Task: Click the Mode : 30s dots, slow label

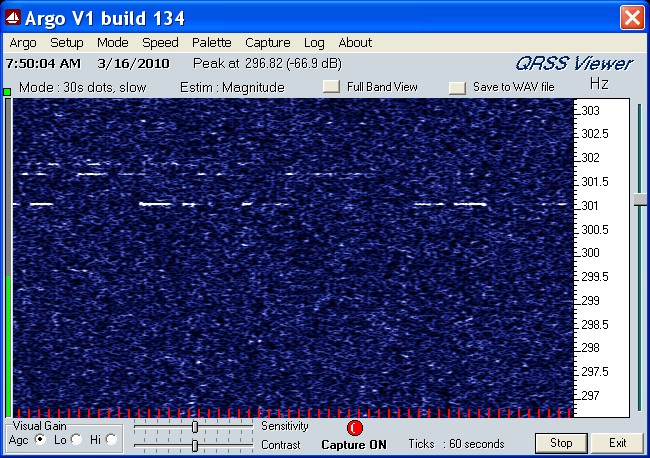Action: tap(82, 87)
